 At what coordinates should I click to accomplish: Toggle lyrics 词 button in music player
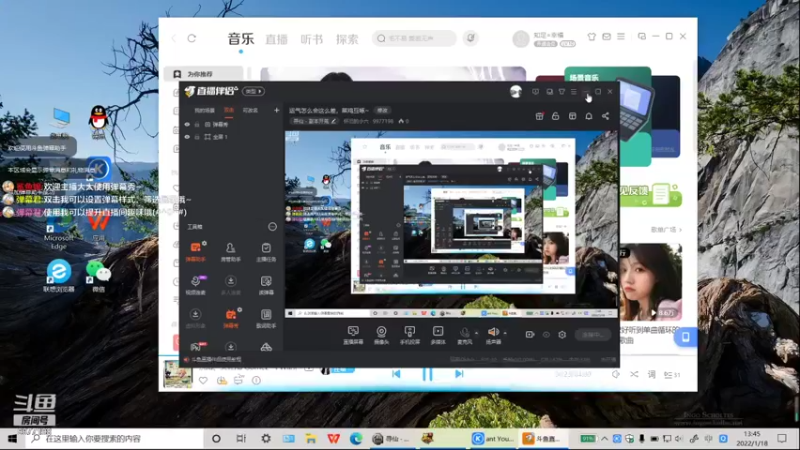tap(652, 374)
